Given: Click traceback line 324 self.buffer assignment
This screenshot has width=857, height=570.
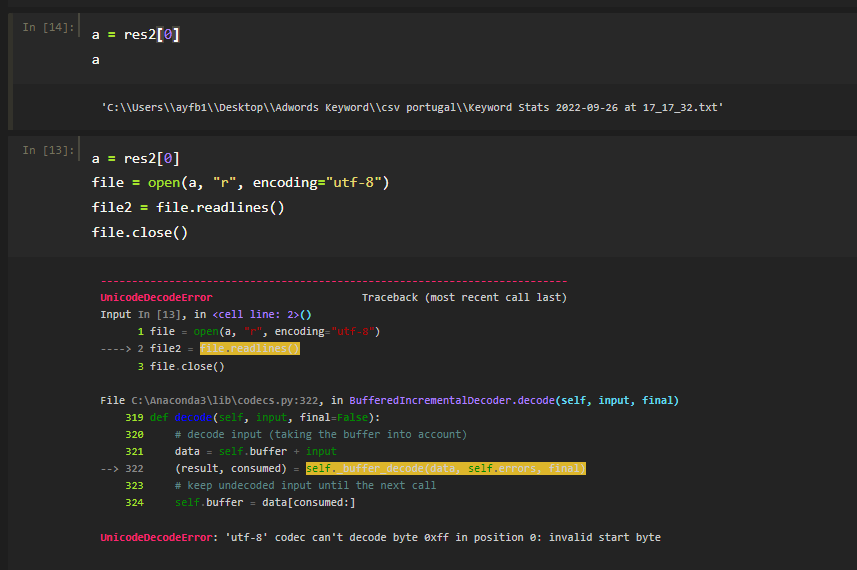Looking at the screenshot, I should pos(265,502).
